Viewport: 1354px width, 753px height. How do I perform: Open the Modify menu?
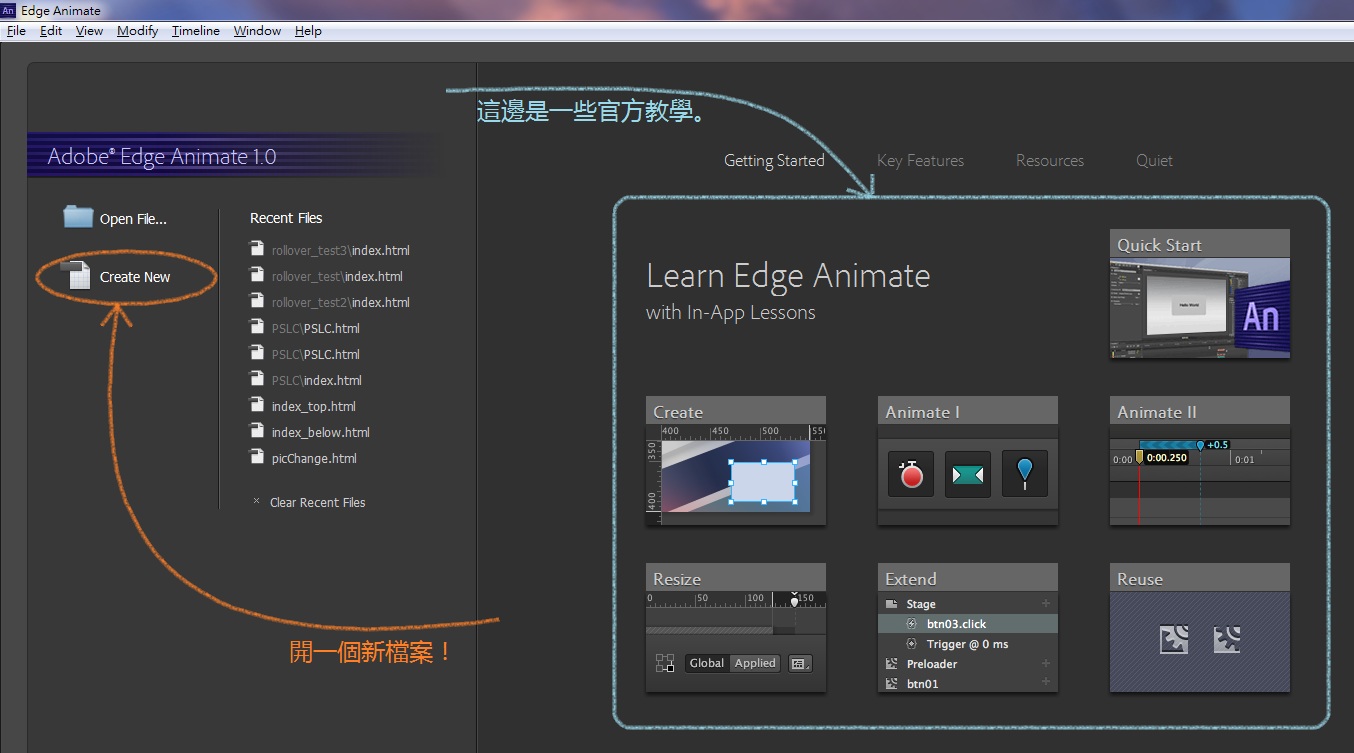click(137, 31)
